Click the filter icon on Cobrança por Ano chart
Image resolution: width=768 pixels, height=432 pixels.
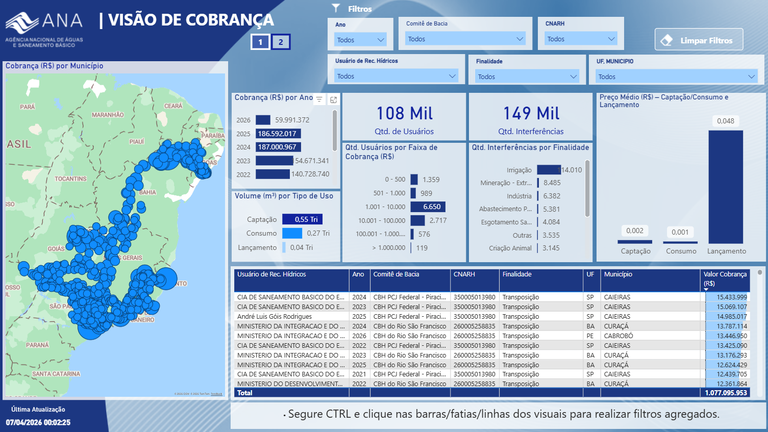pos(321,99)
